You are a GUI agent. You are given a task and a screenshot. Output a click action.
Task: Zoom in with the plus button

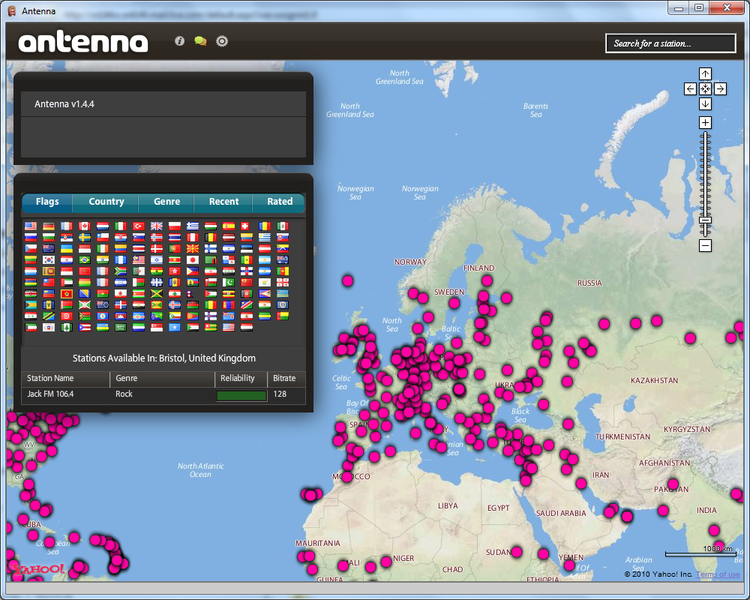pyautogui.click(x=705, y=122)
